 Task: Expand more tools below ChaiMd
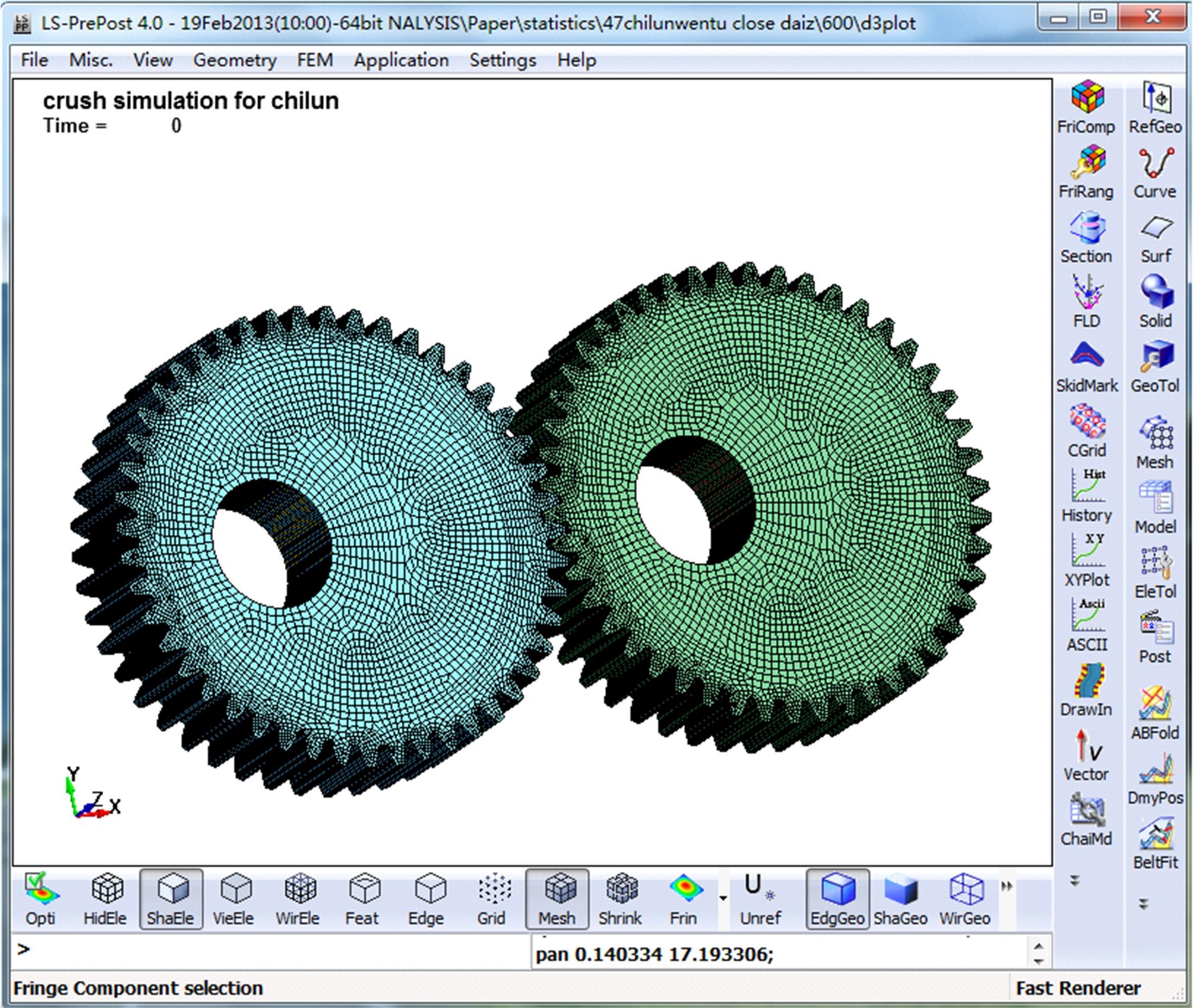click(x=1075, y=880)
